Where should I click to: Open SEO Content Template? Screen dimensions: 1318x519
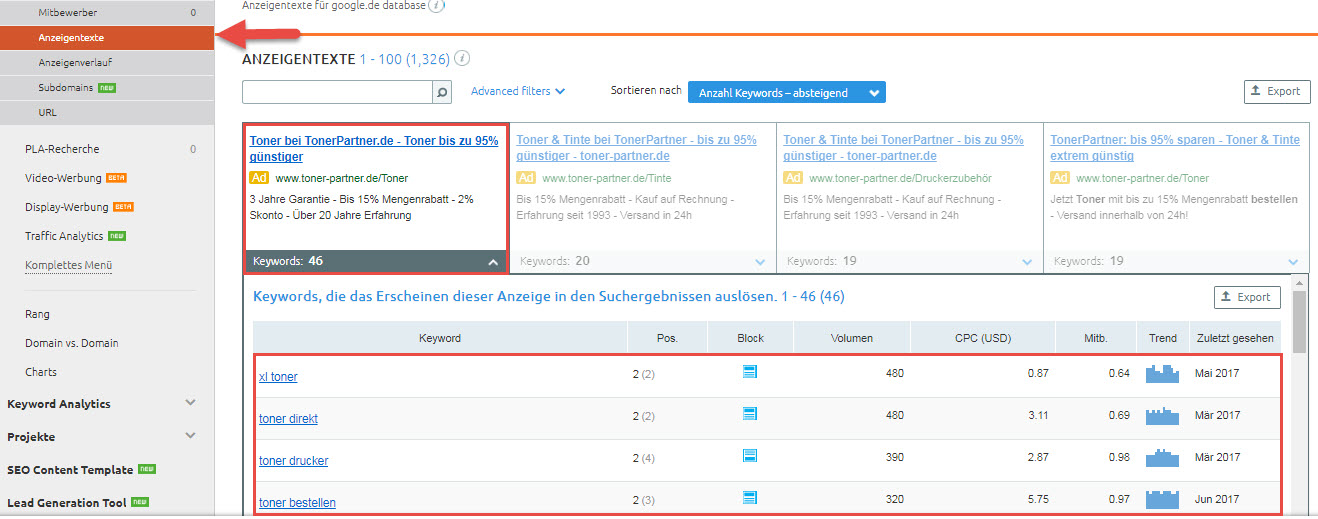pos(70,470)
